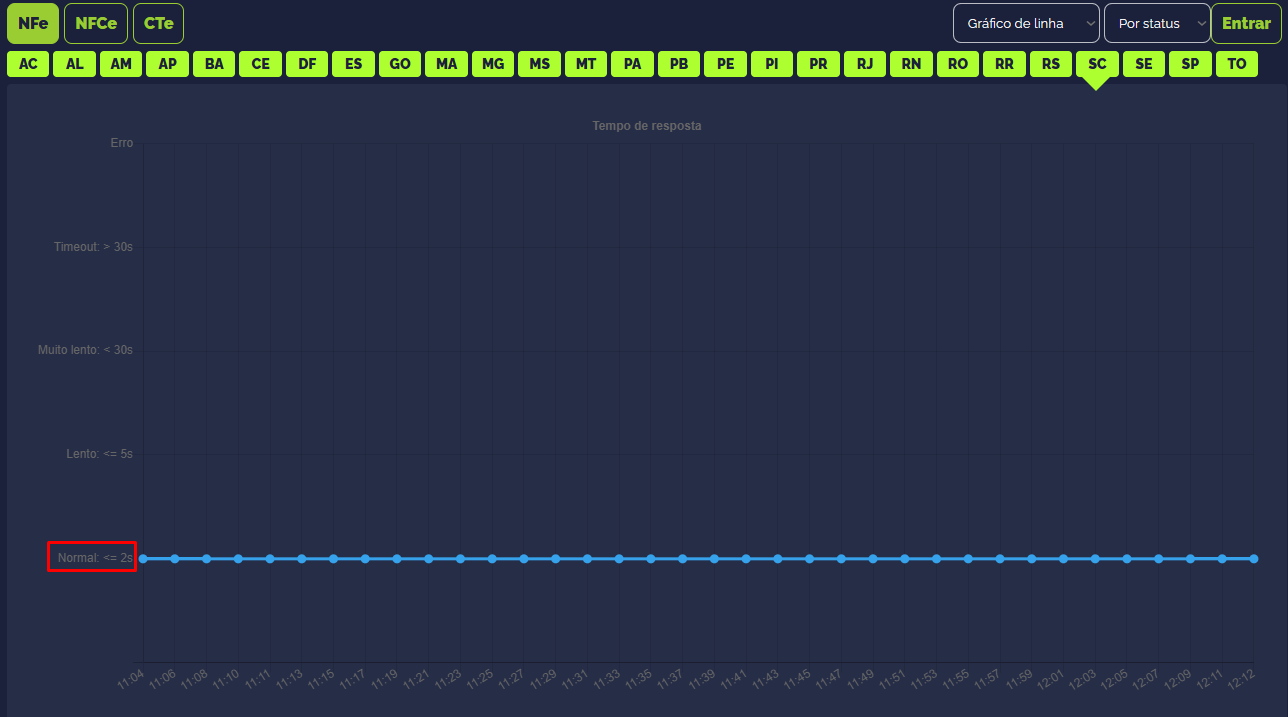
Task: Pick the MG state button
Action: (x=493, y=64)
